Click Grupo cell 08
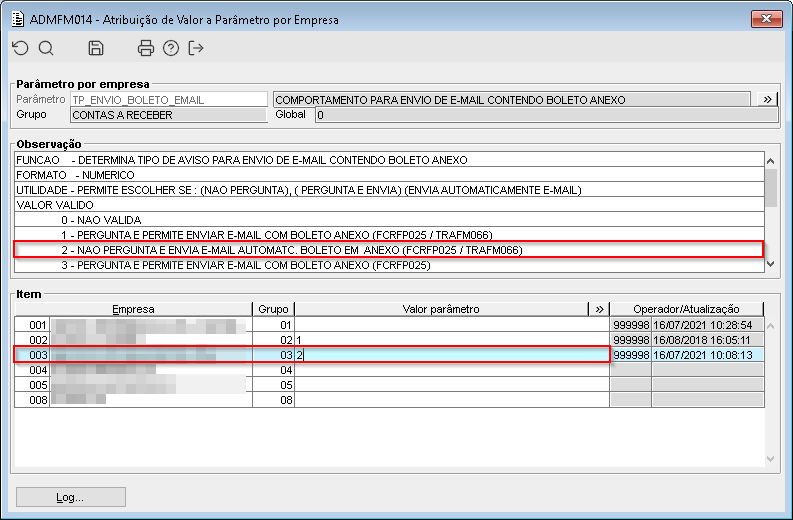The width and height of the screenshot is (793, 520). pos(273,400)
